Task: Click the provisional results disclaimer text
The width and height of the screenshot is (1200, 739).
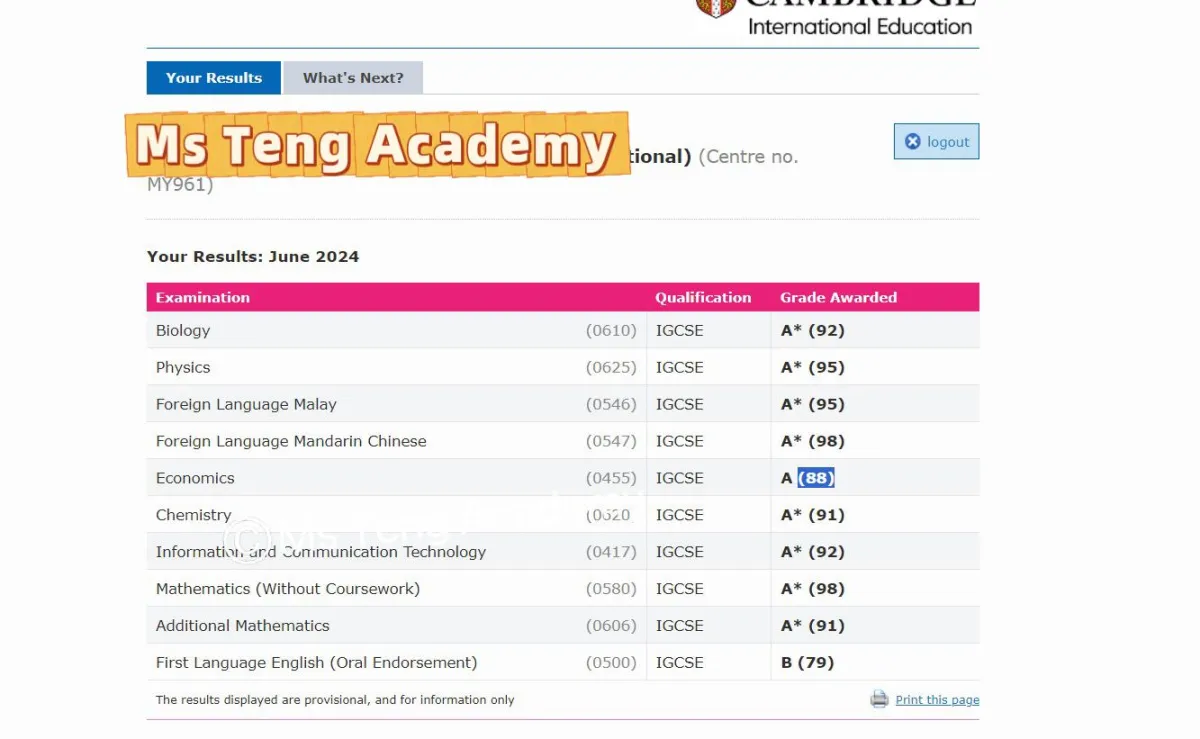Action: 335,700
